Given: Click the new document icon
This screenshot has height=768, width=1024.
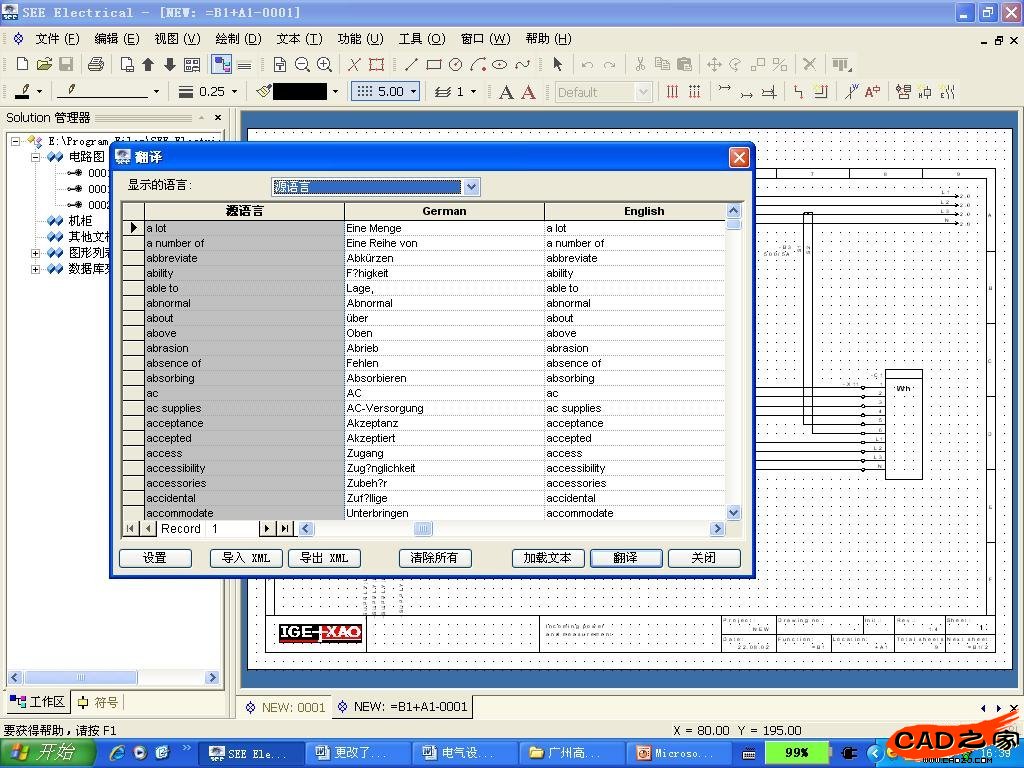Looking at the screenshot, I should pos(22,65).
